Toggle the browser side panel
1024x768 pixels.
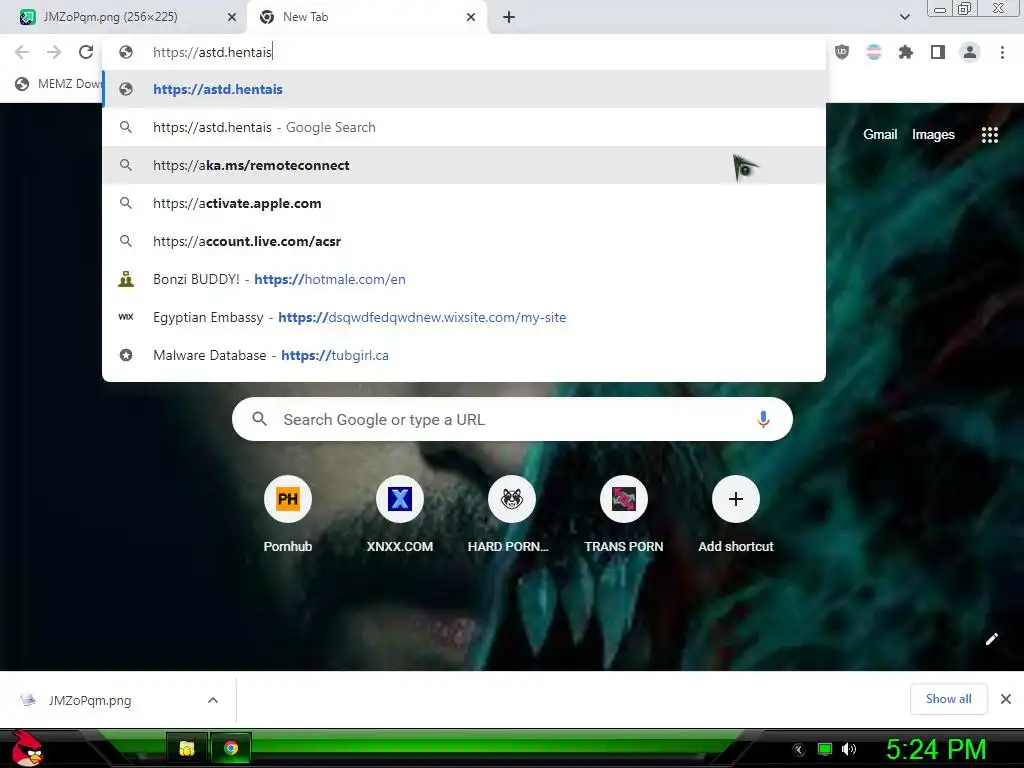pyautogui.click(x=938, y=52)
